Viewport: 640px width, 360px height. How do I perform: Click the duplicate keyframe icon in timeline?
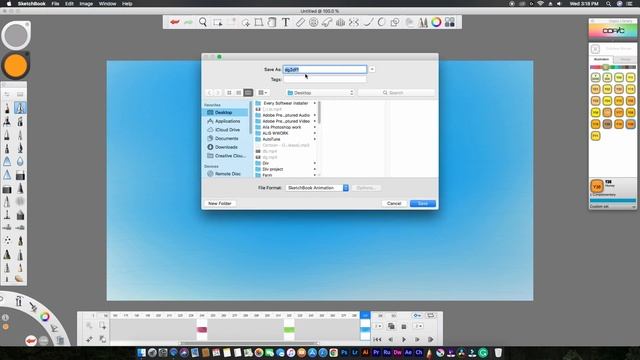(391, 326)
